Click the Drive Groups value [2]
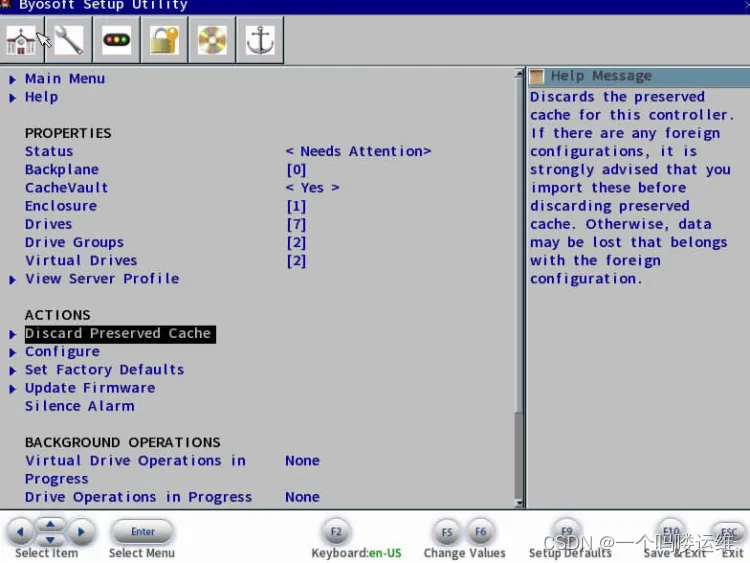Image resolution: width=750 pixels, height=563 pixels. 296,243
